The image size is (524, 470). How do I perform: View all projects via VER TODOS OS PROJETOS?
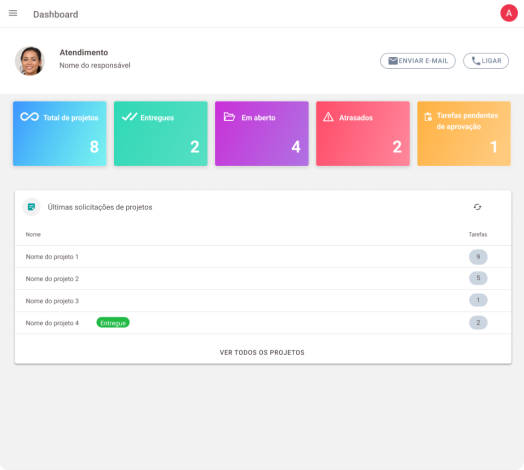point(262,353)
